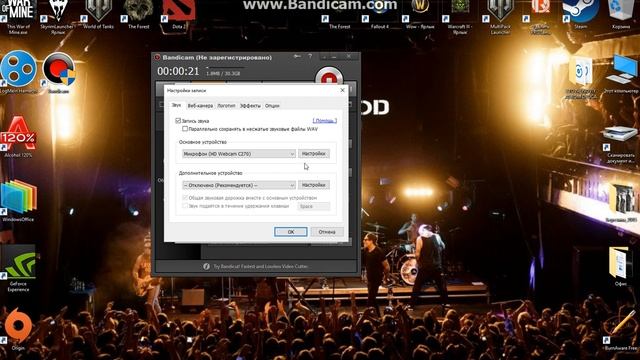
Task: Open the Origin desktop shortcut
Action: click(x=18, y=329)
